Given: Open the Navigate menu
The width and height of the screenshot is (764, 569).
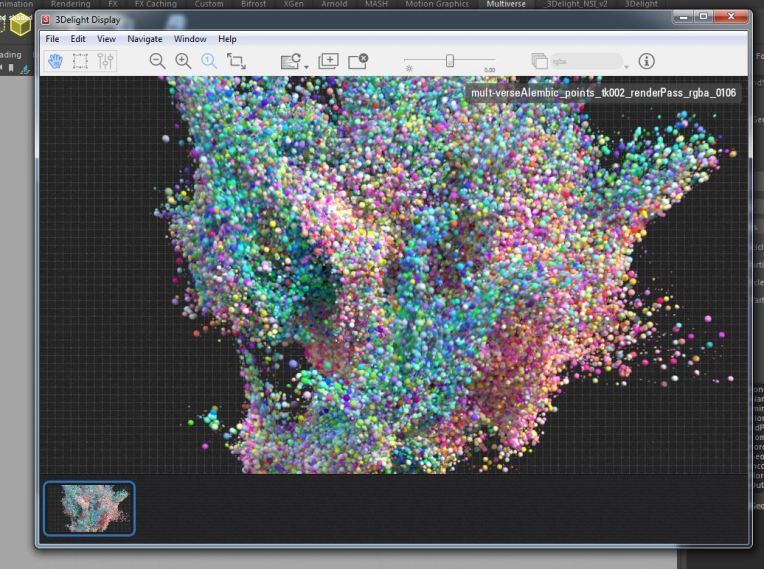Looking at the screenshot, I should click(145, 39).
